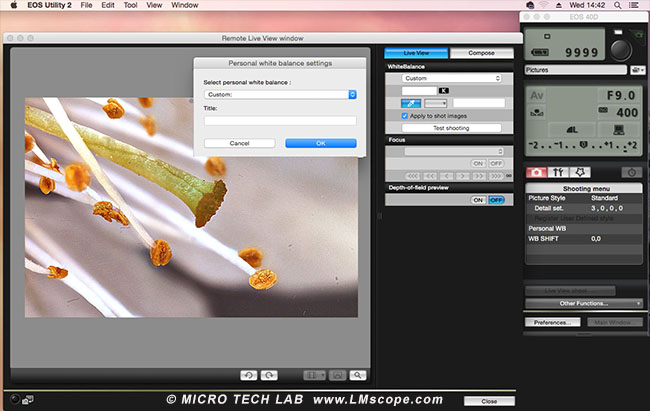650x411 pixels.
Task: Click the eject icon in the menu bar
Action: tap(559, 5)
